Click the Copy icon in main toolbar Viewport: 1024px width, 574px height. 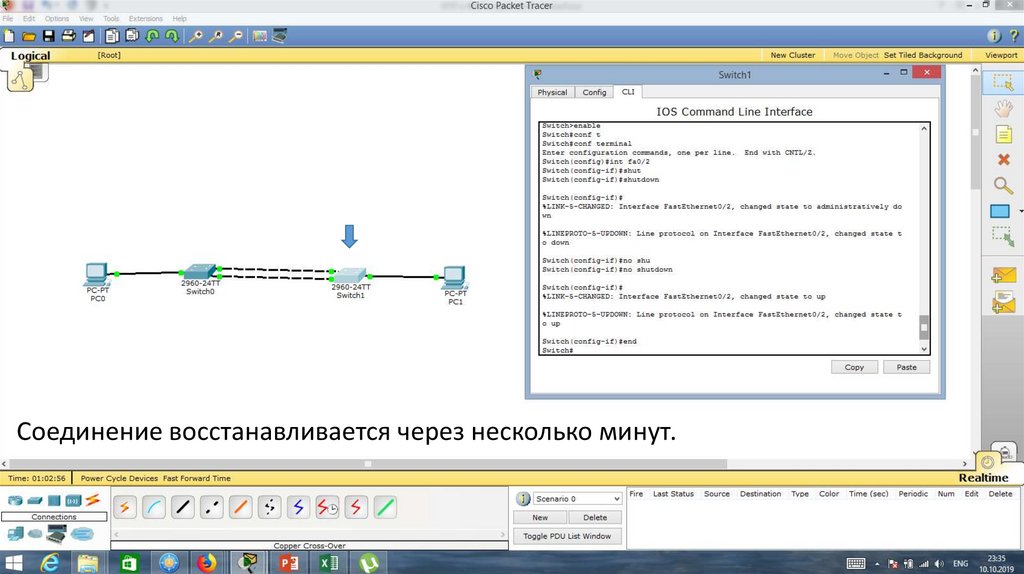point(112,37)
